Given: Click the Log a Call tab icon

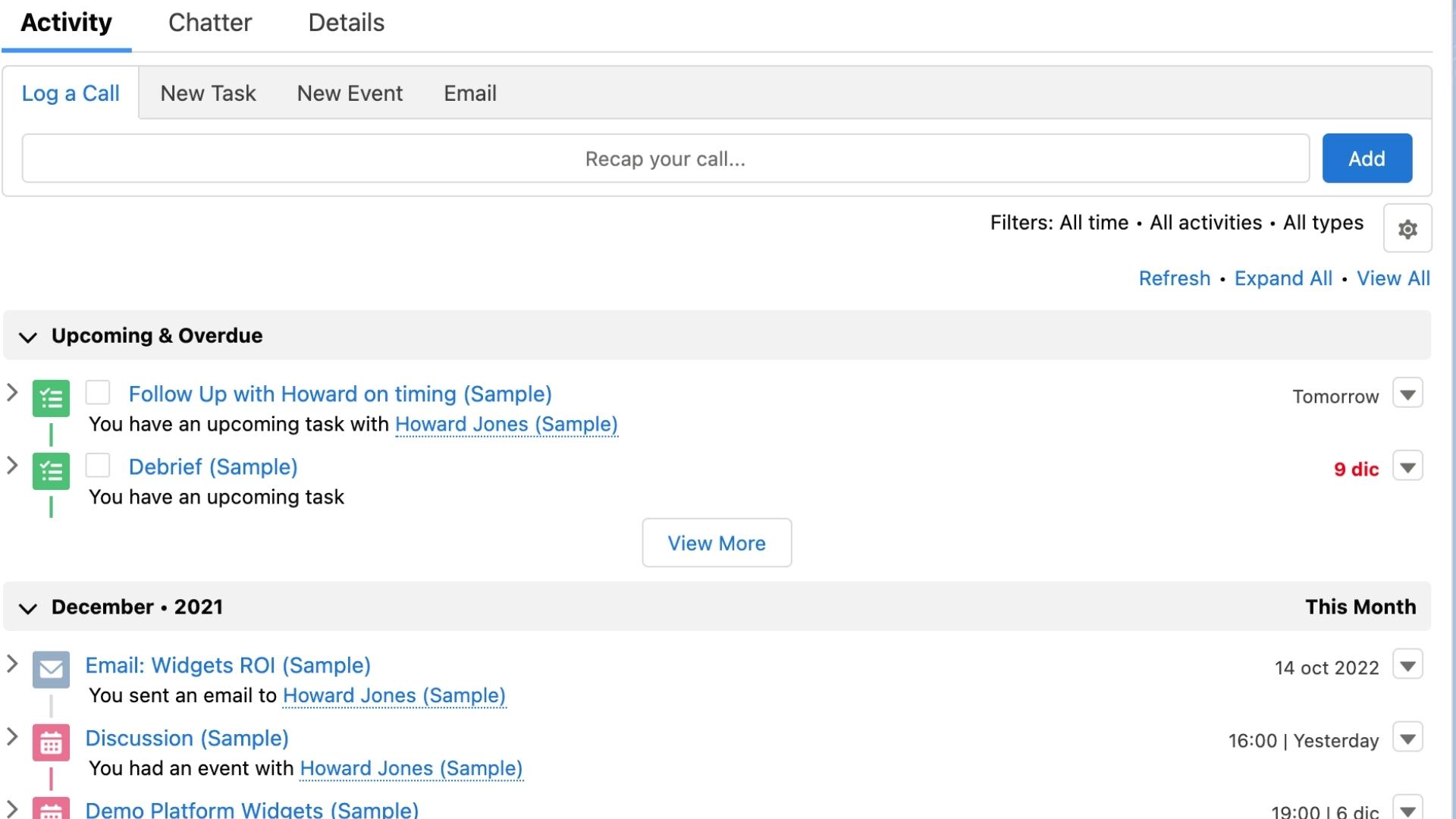Looking at the screenshot, I should point(70,92).
